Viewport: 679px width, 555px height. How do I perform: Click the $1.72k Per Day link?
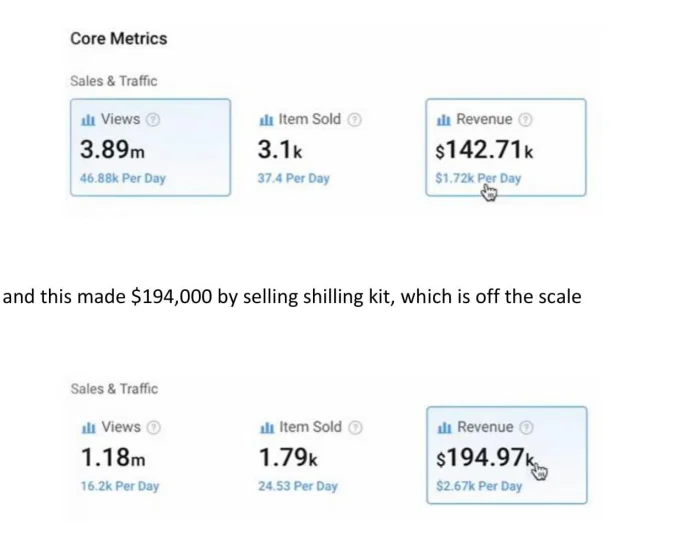[x=478, y=178]
